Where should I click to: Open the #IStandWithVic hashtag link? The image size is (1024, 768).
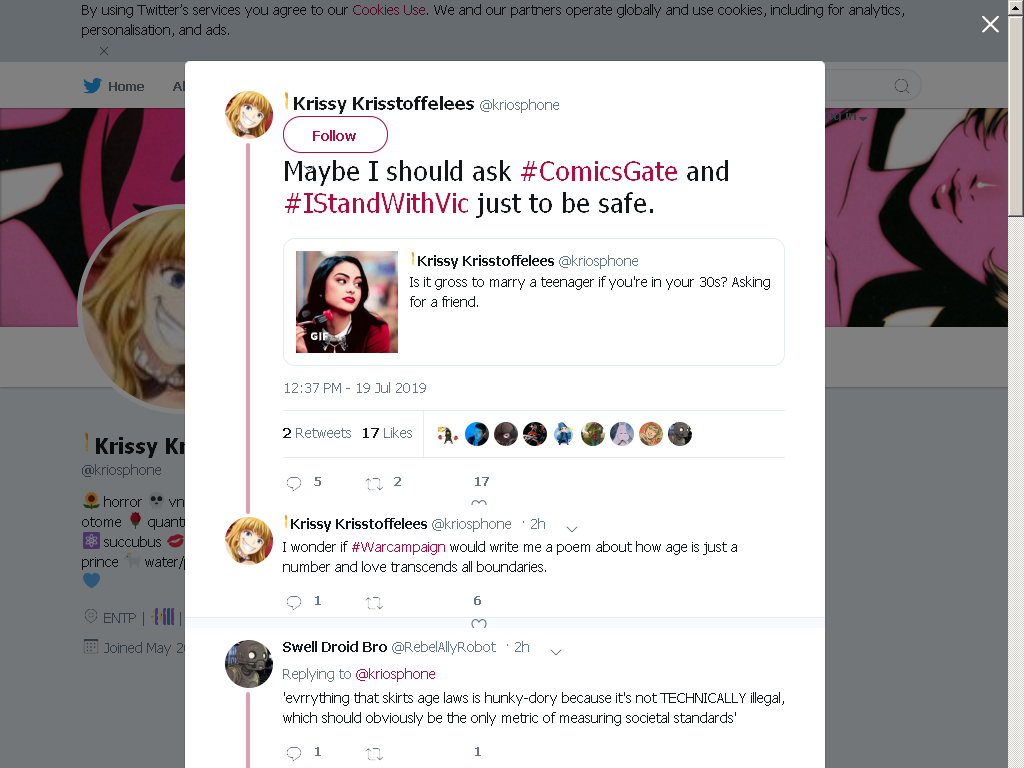376,204
